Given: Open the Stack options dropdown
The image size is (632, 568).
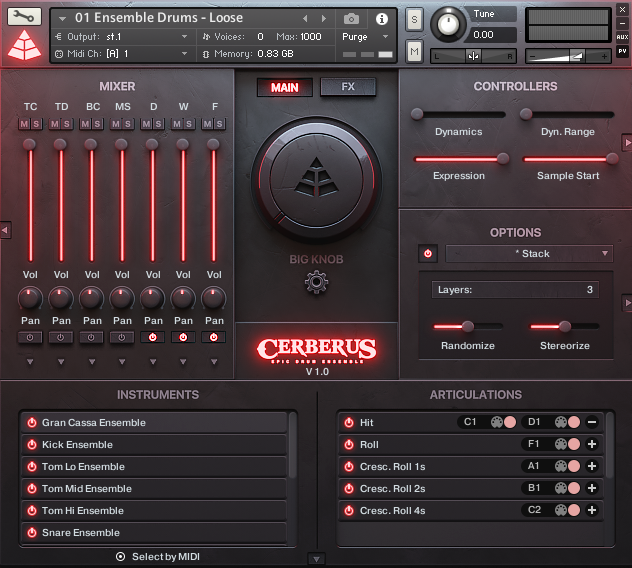Looking at the screenshot, I should pyautogui.click(x=529, y=254).
